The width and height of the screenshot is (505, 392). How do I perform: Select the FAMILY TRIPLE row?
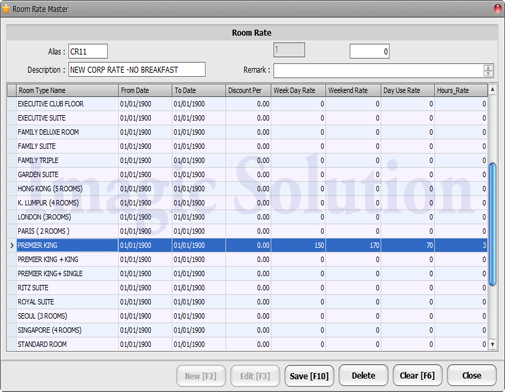[x=247, y=160]
